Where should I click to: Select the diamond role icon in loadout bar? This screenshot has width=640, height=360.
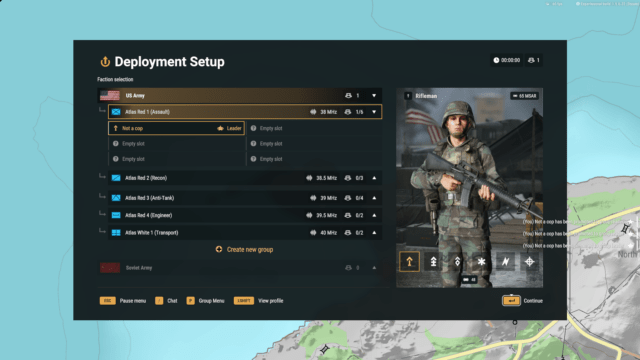click(458, 262)
